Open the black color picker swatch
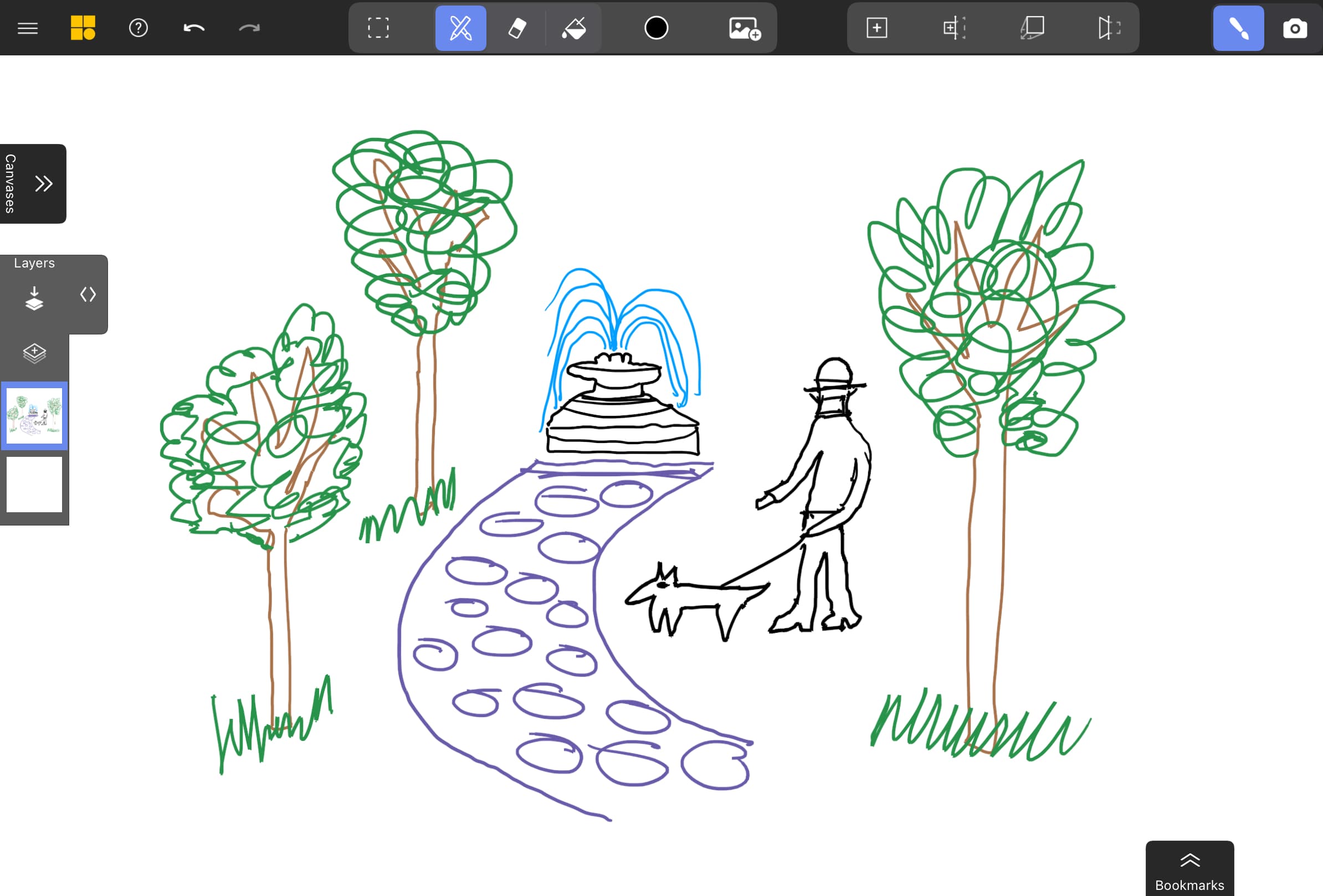Screen dimensions: 1323x896 656,28
